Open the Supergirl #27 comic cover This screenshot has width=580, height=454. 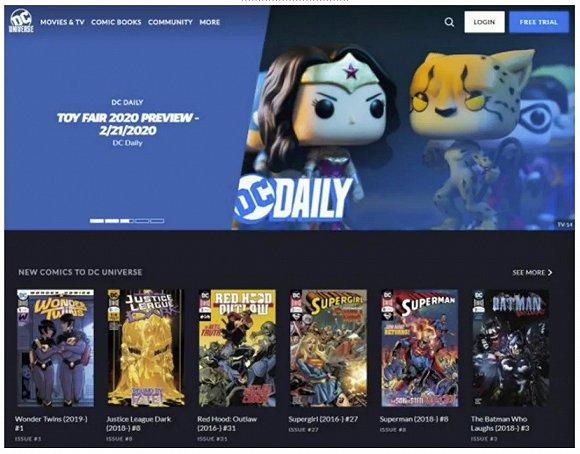coord(328,348)
